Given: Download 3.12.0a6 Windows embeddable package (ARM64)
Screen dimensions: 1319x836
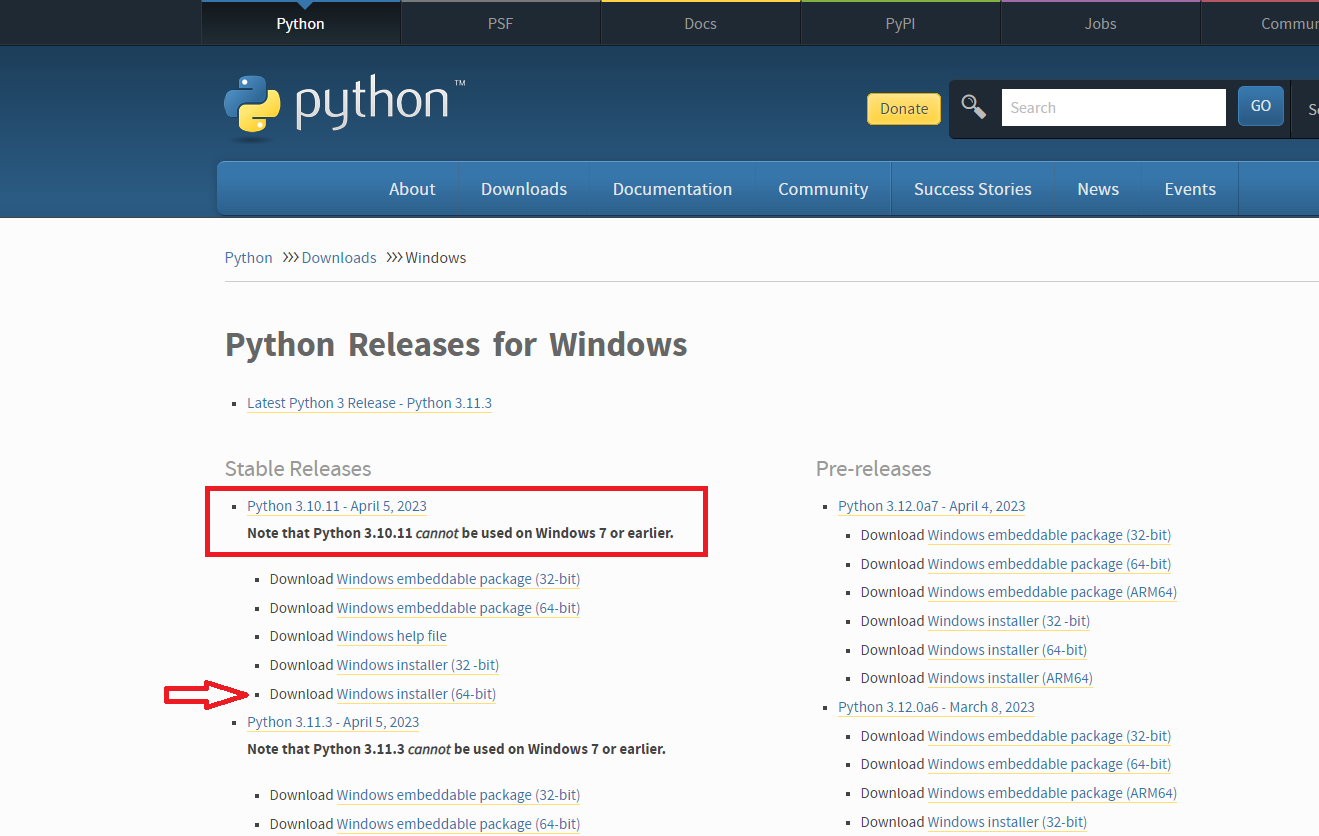Looking at the screenshot, I should pyautogui.click(x=1052, y=793).
